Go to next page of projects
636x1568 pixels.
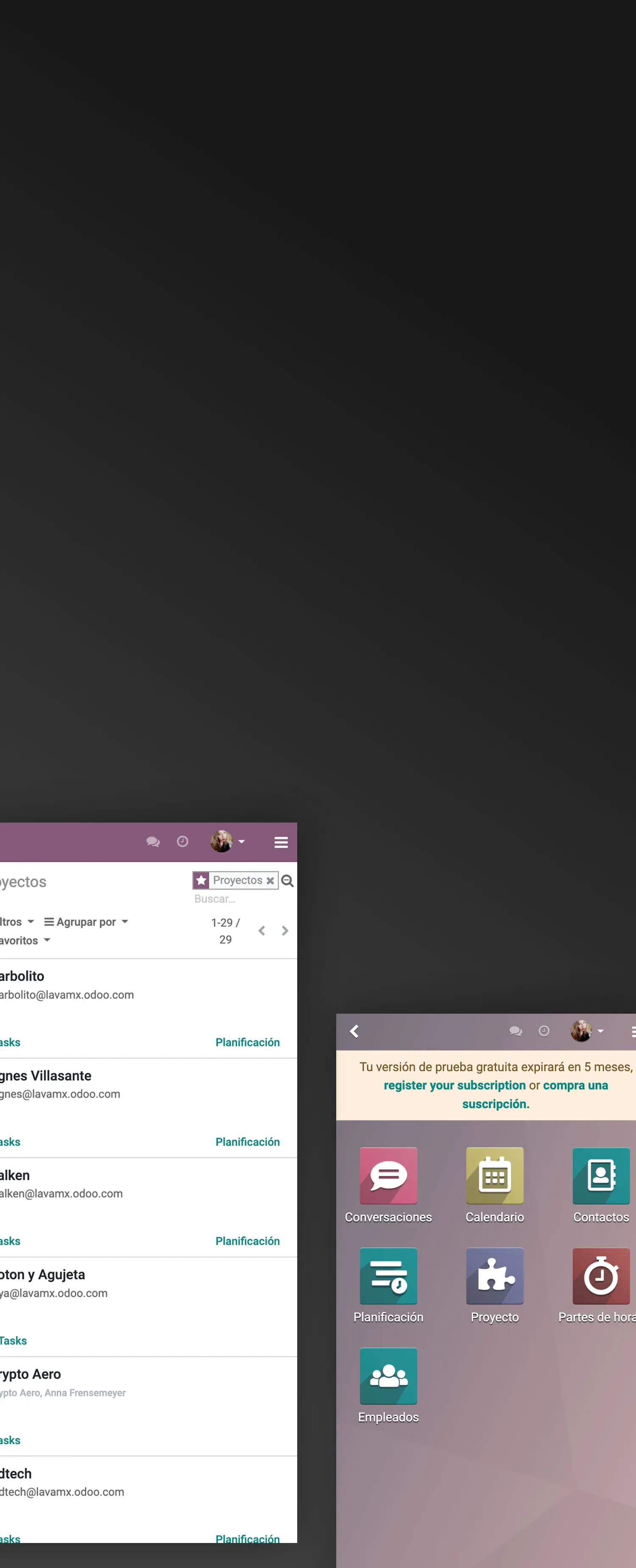click(285, 931)
